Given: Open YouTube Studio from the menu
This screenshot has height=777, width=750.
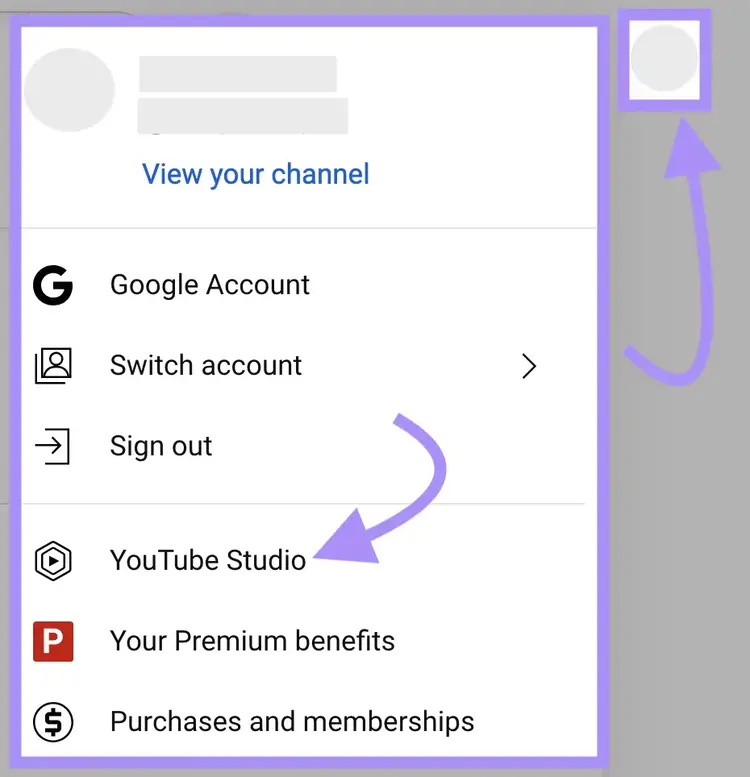Looking at the screenshot, I should click(309, 560).
